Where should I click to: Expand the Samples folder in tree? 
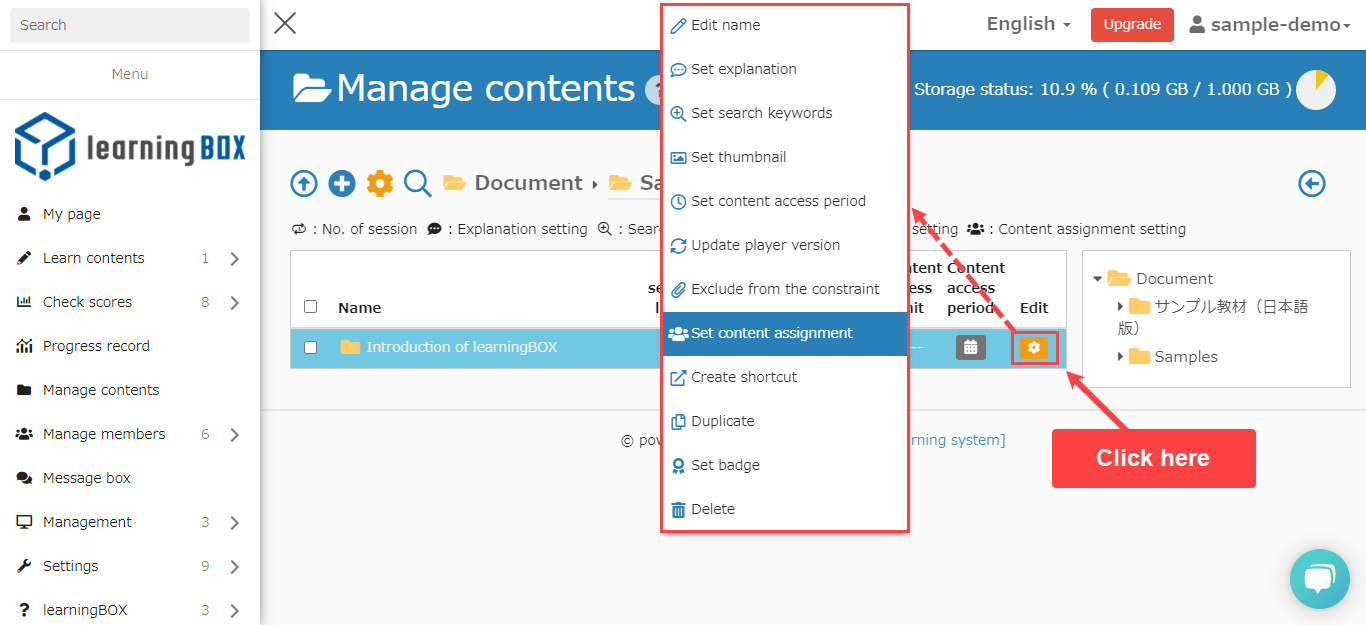pos(1121,357)
